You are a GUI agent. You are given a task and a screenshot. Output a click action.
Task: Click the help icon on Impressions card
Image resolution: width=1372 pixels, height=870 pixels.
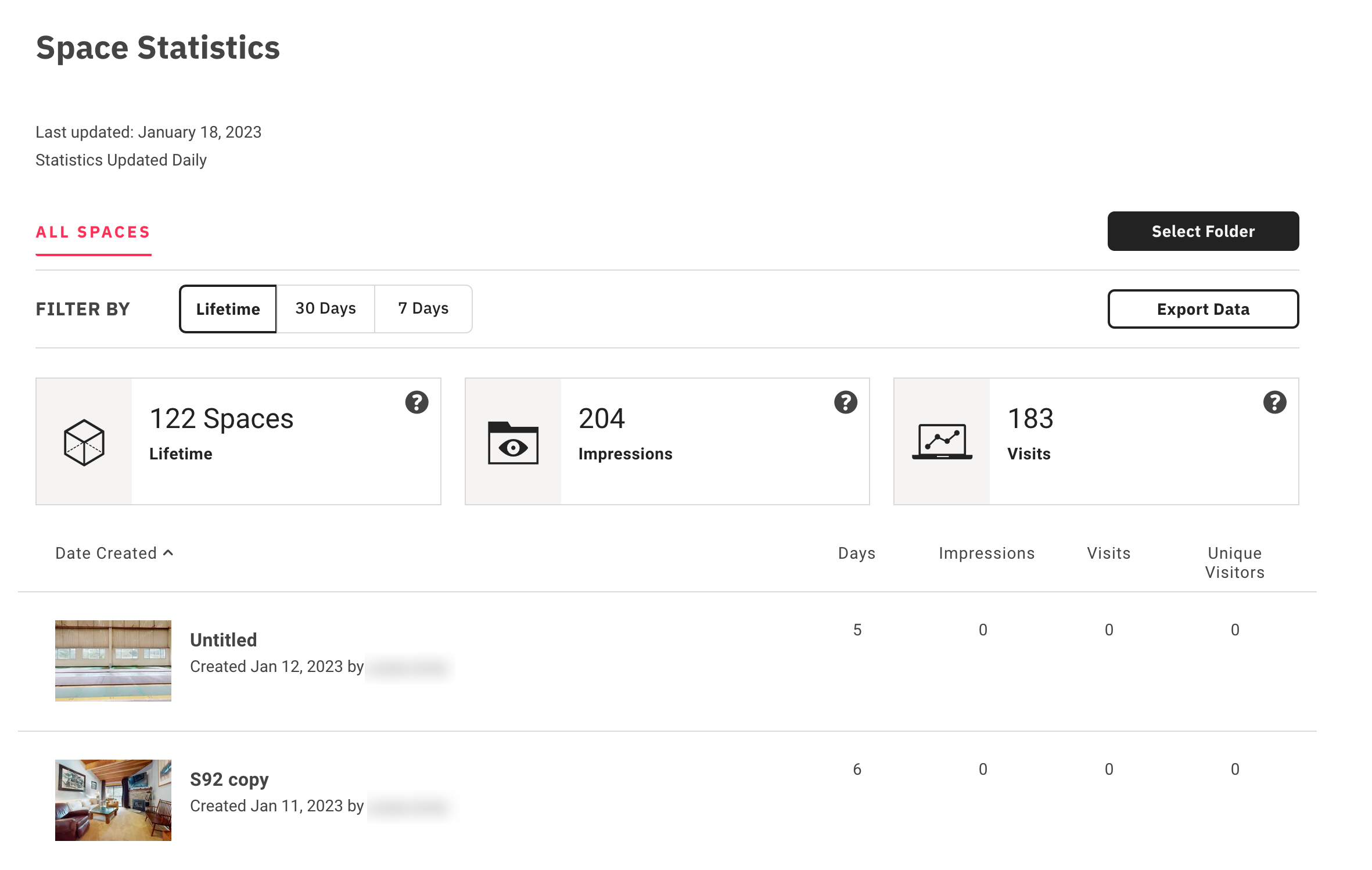point(845,402)
